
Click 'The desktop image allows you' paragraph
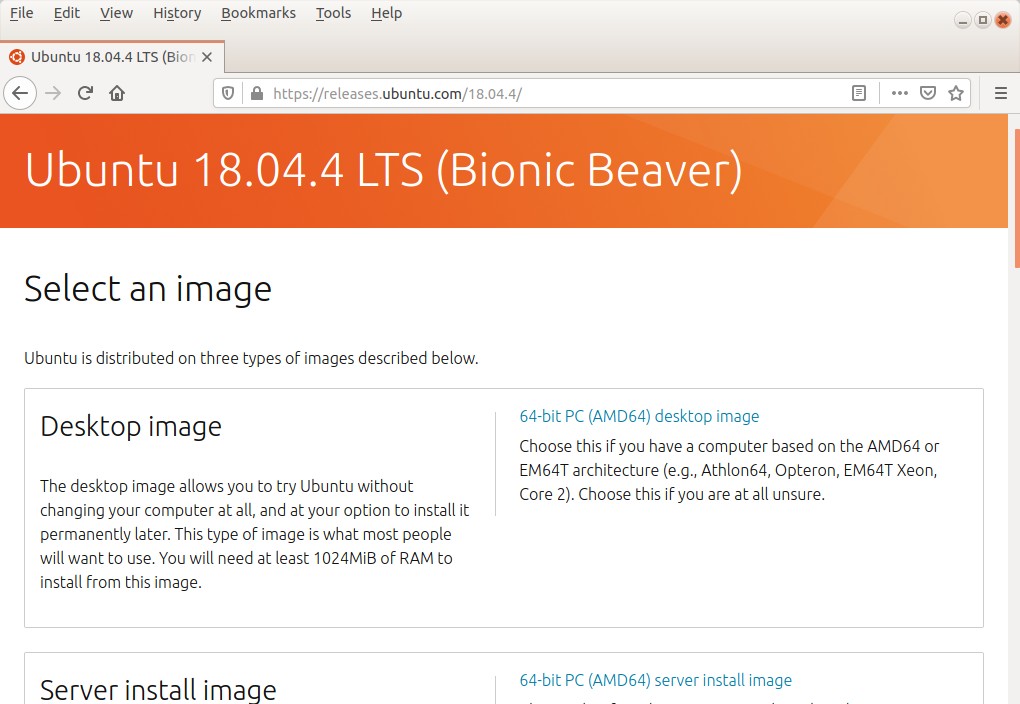(254, 534)
